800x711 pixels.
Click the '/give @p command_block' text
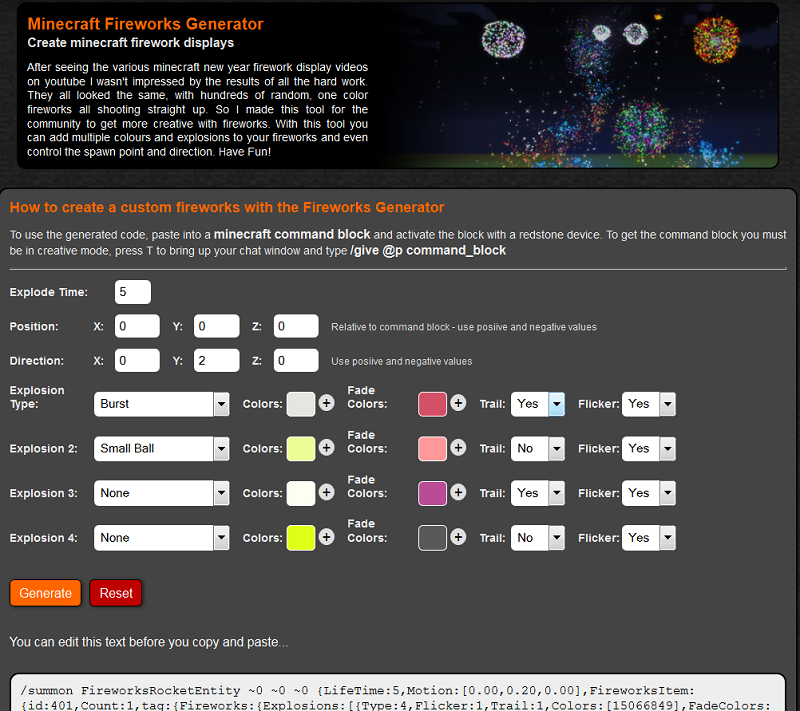[x=428, y=250]
